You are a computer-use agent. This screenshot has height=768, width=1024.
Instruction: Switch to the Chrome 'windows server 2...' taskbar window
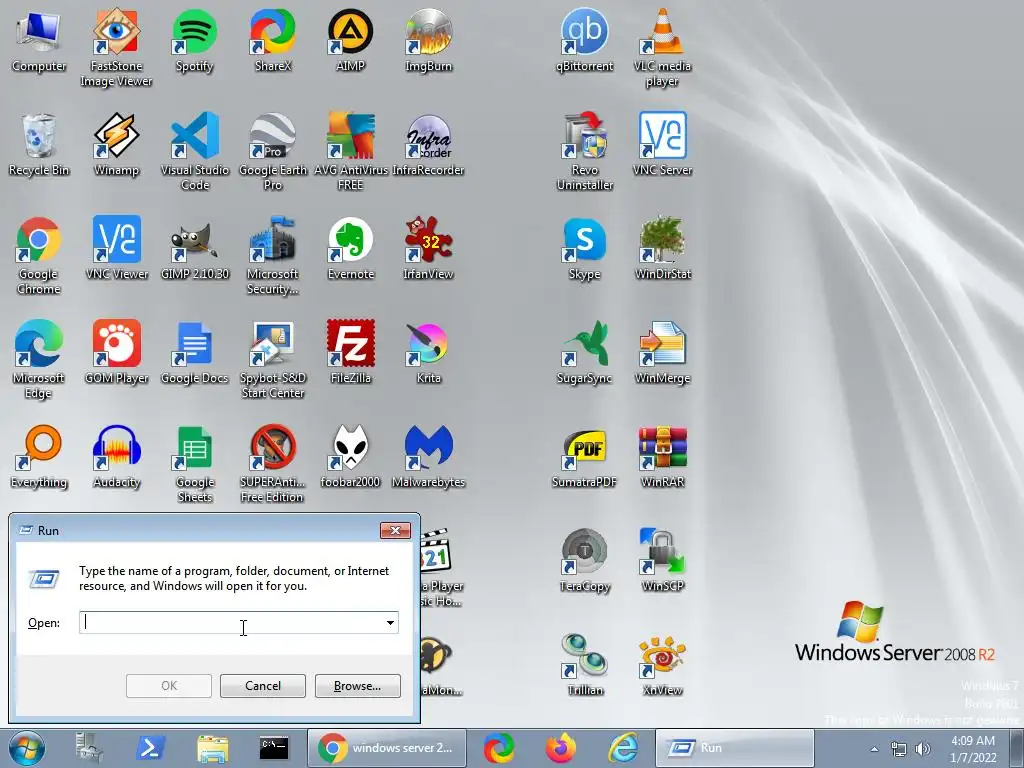click(387, 748)
